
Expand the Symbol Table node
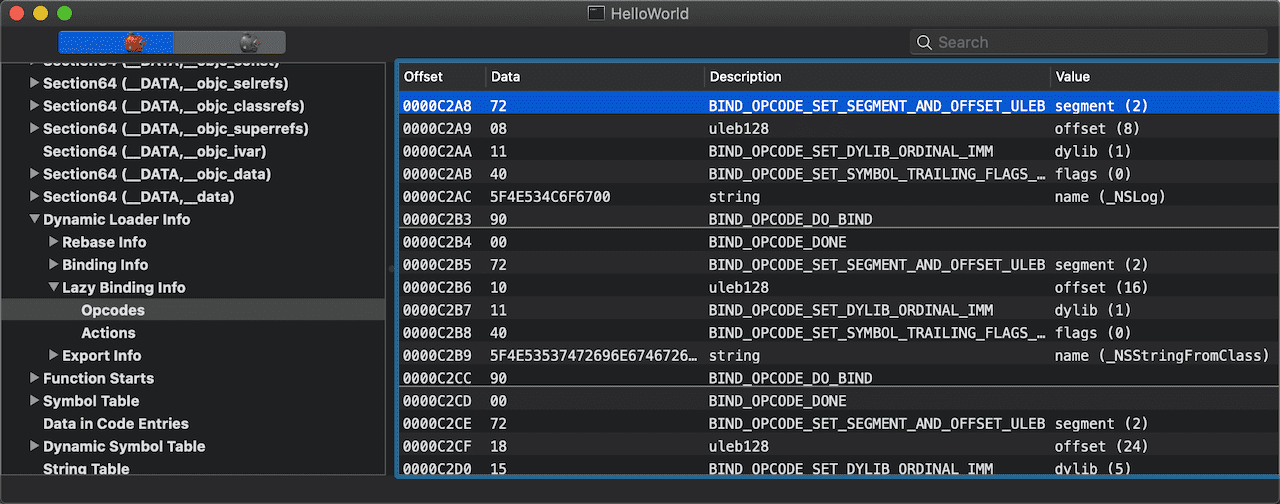tap(35, 401)
